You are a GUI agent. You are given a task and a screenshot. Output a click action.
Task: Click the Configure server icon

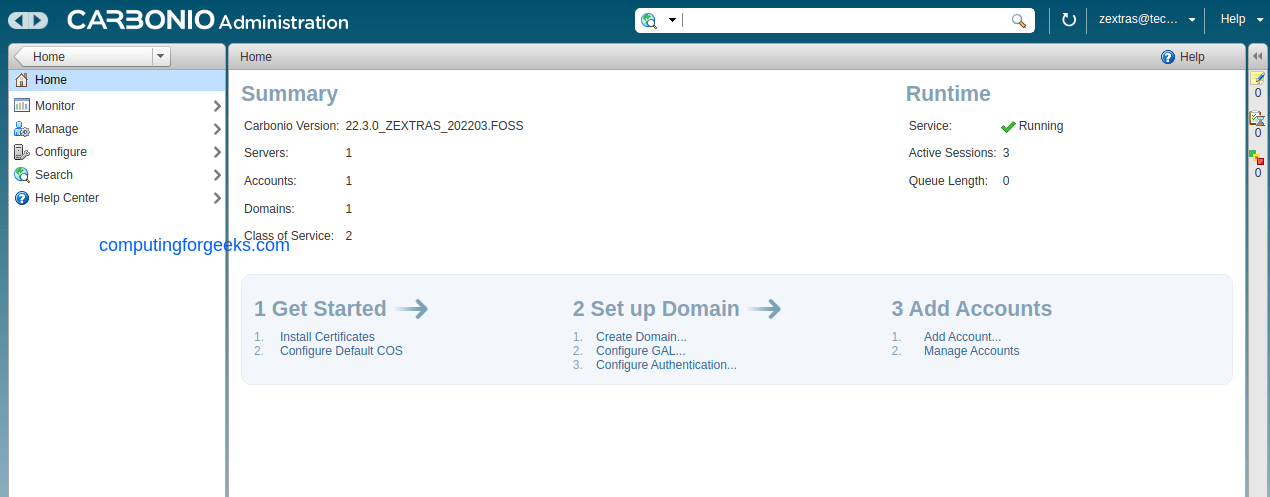click(x=22, y=152)
